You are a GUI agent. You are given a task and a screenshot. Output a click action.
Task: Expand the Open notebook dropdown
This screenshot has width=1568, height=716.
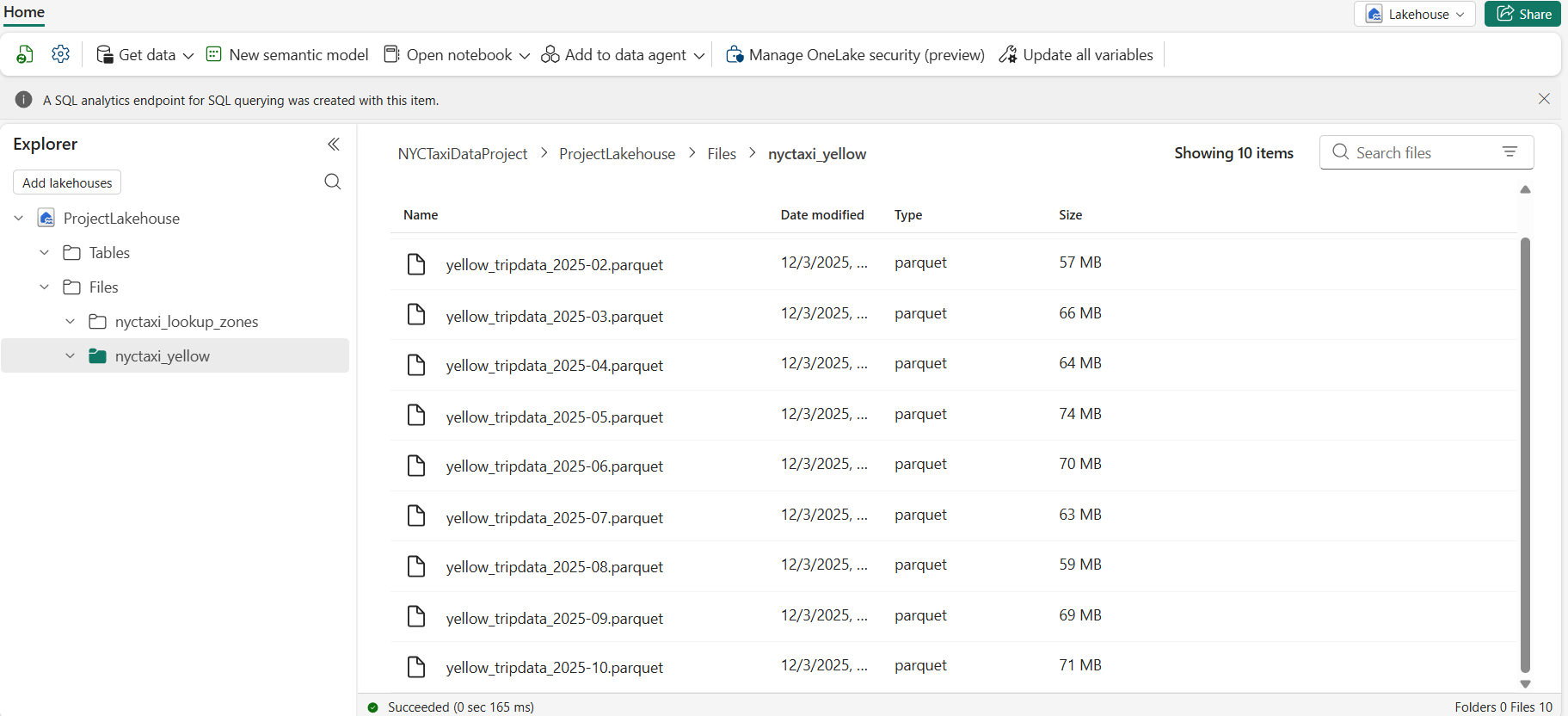[525, 56]
